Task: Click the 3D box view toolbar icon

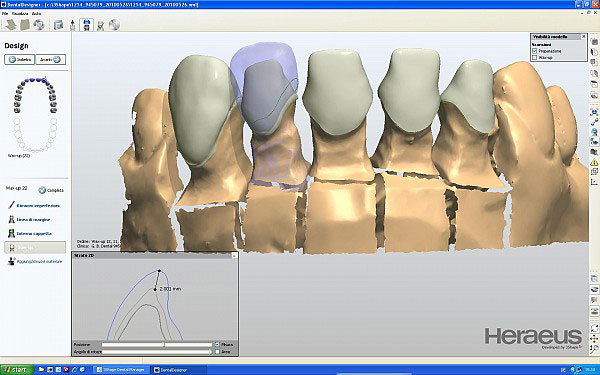Action: [x=58, y=25]
